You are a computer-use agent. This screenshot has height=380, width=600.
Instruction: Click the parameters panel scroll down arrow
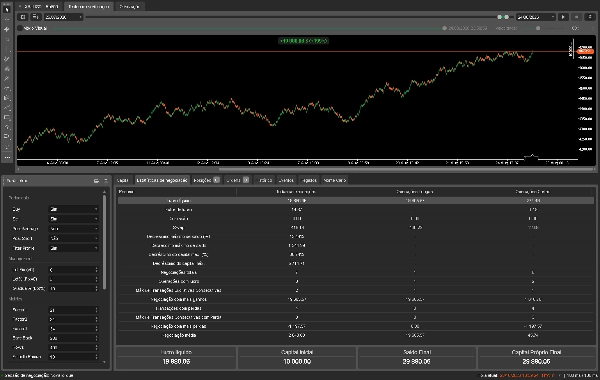(104, 362)
